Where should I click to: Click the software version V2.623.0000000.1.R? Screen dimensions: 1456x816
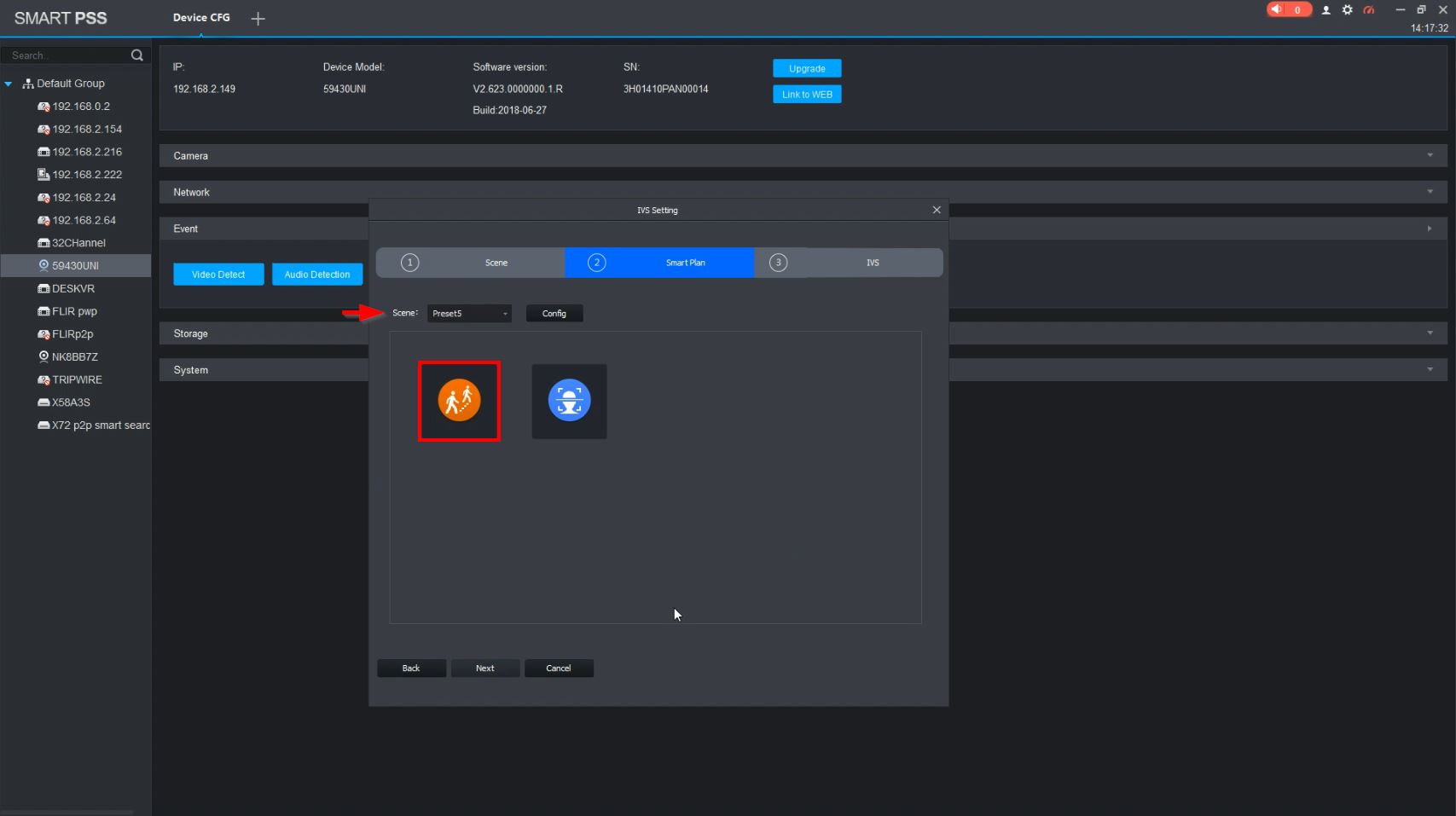[518, 90]
